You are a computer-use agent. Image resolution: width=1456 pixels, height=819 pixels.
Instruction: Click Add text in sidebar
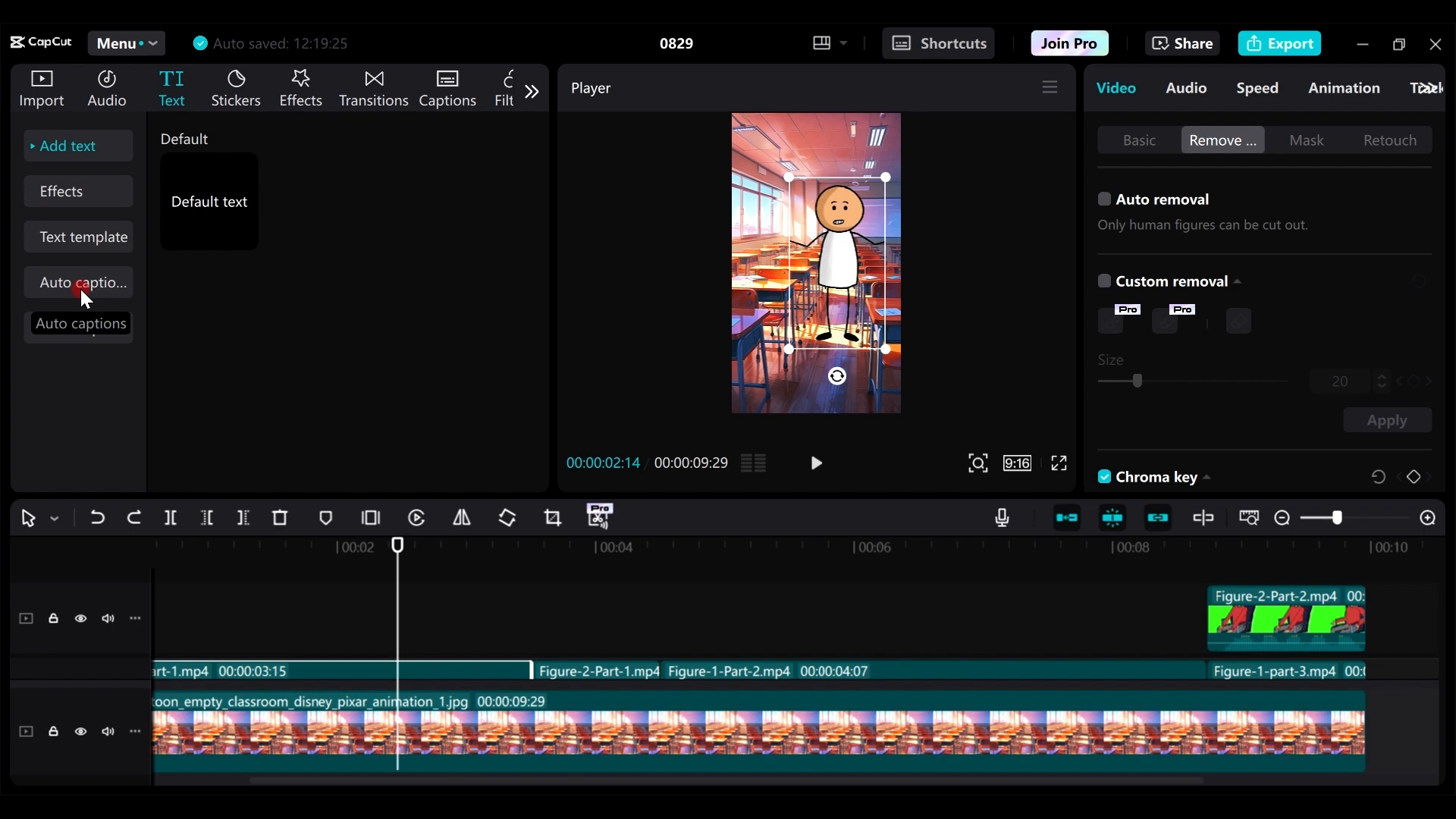[78, 146]
